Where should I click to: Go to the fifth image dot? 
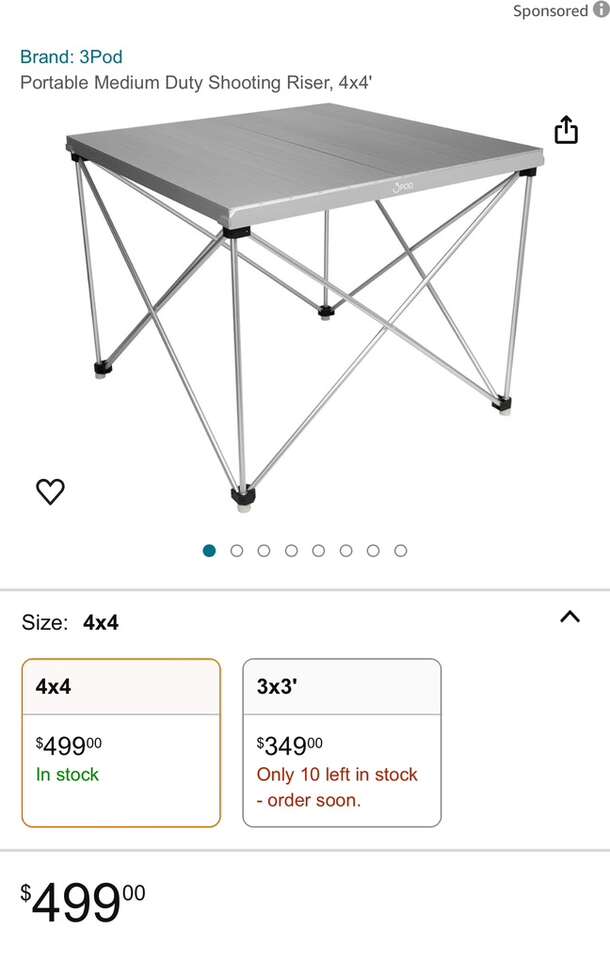pyautogui.click(x=319, y=550)
